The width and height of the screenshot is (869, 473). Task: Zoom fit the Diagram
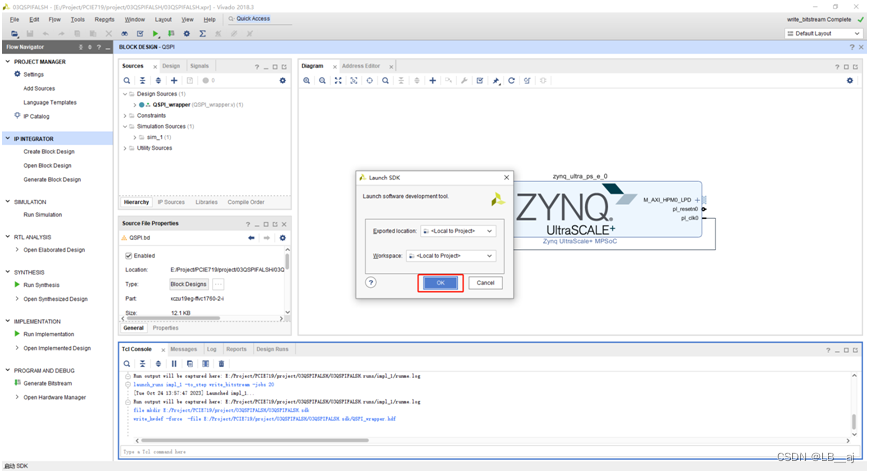pos(338,80)
